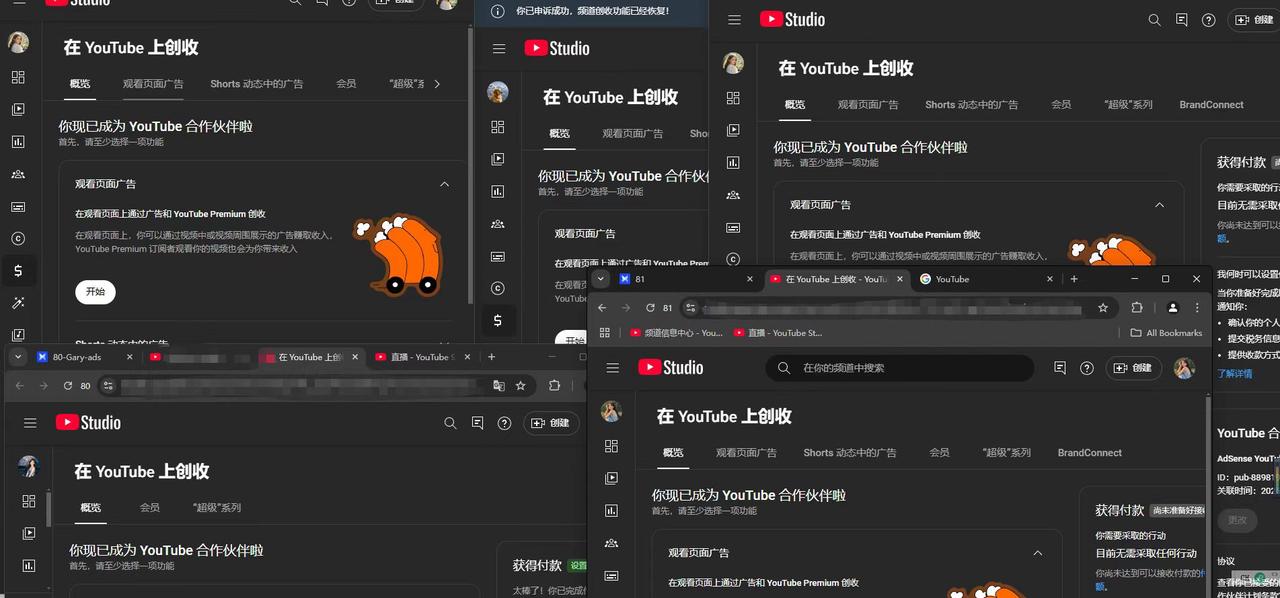
Task: Click search icon in top-right Studio window
Action: click(x=1154, y=20)
